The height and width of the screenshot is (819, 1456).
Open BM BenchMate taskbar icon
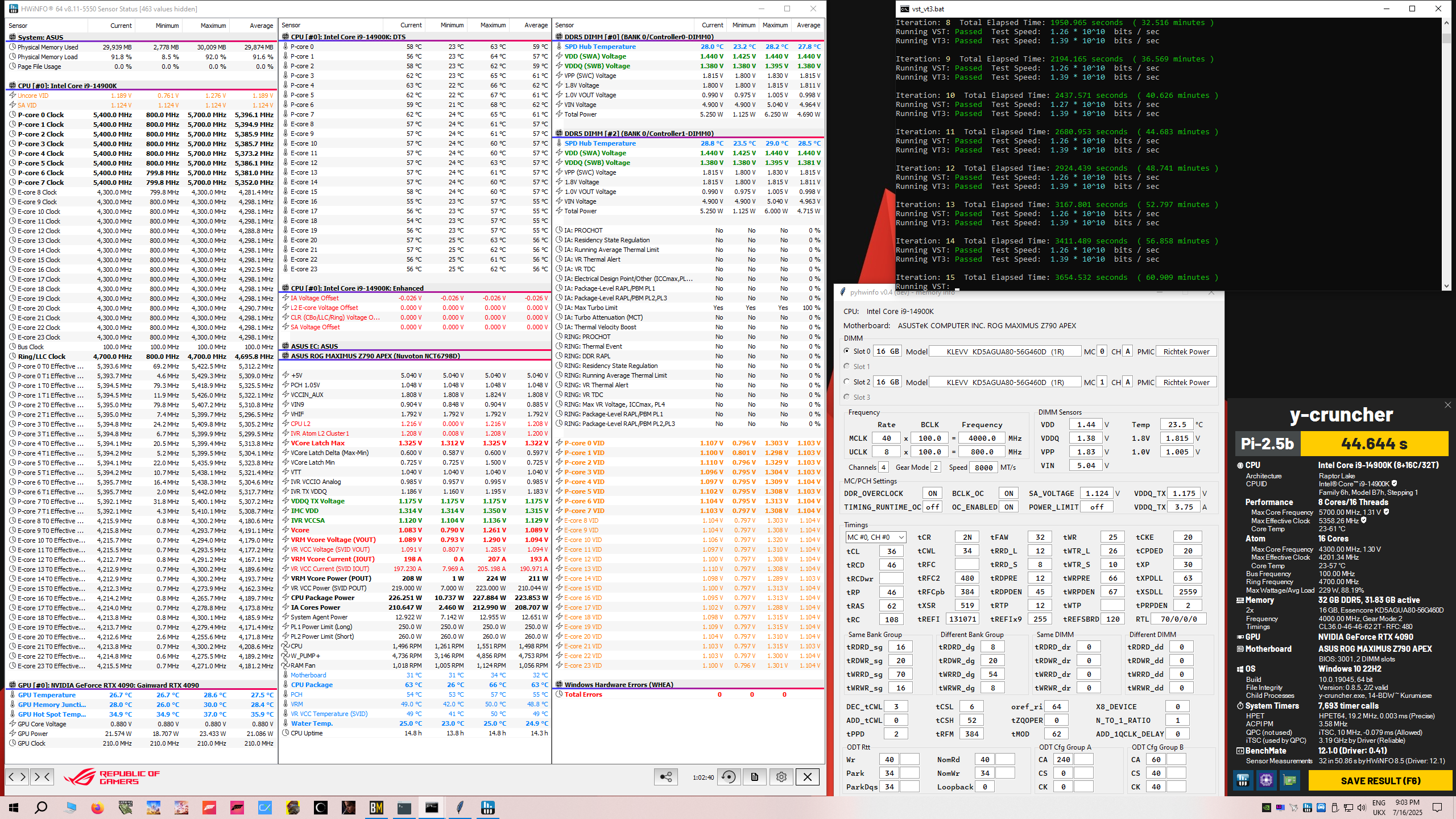(x=377, y=808)
